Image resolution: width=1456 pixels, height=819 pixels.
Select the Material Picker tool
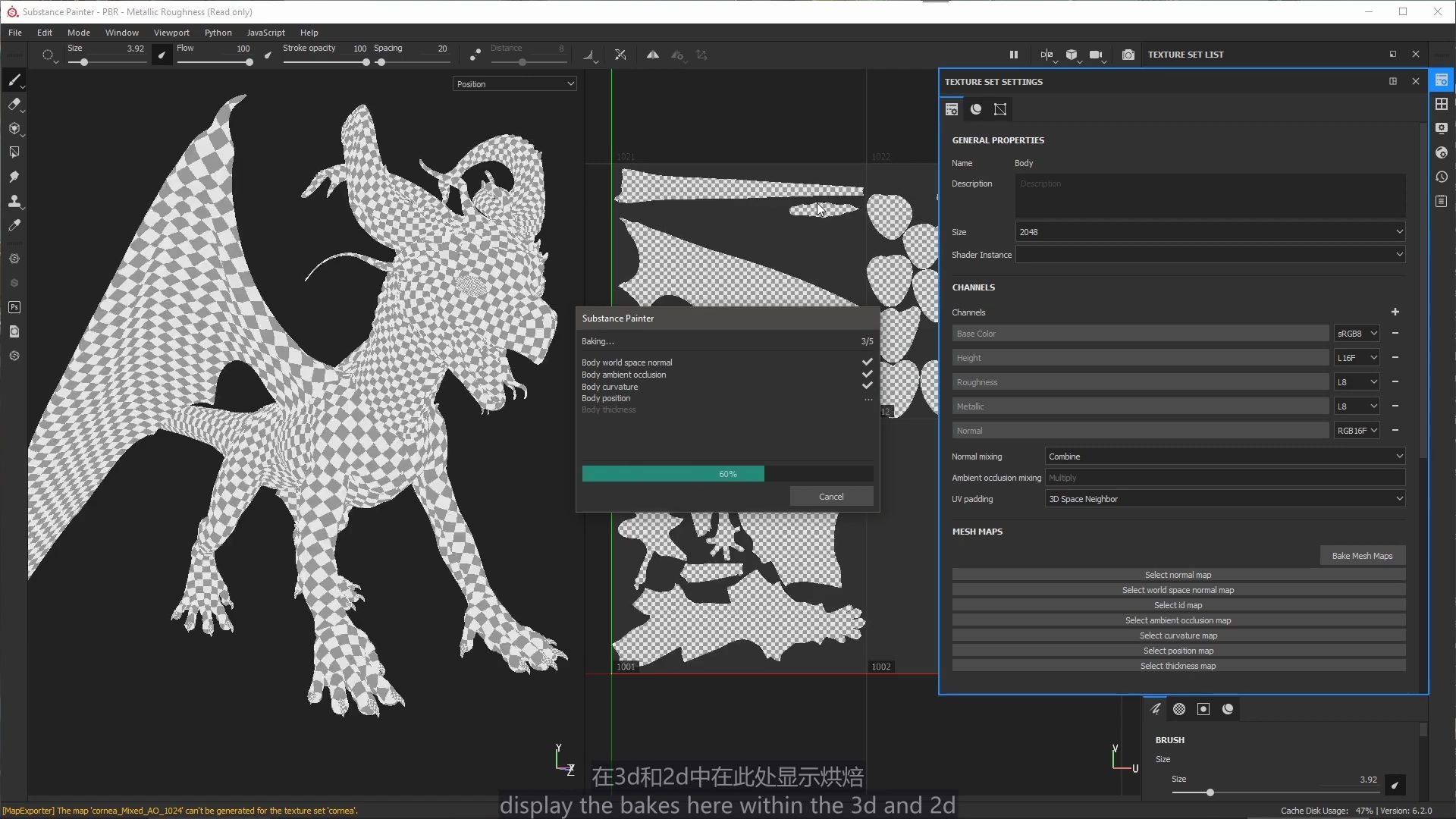(x=14, y=226)
